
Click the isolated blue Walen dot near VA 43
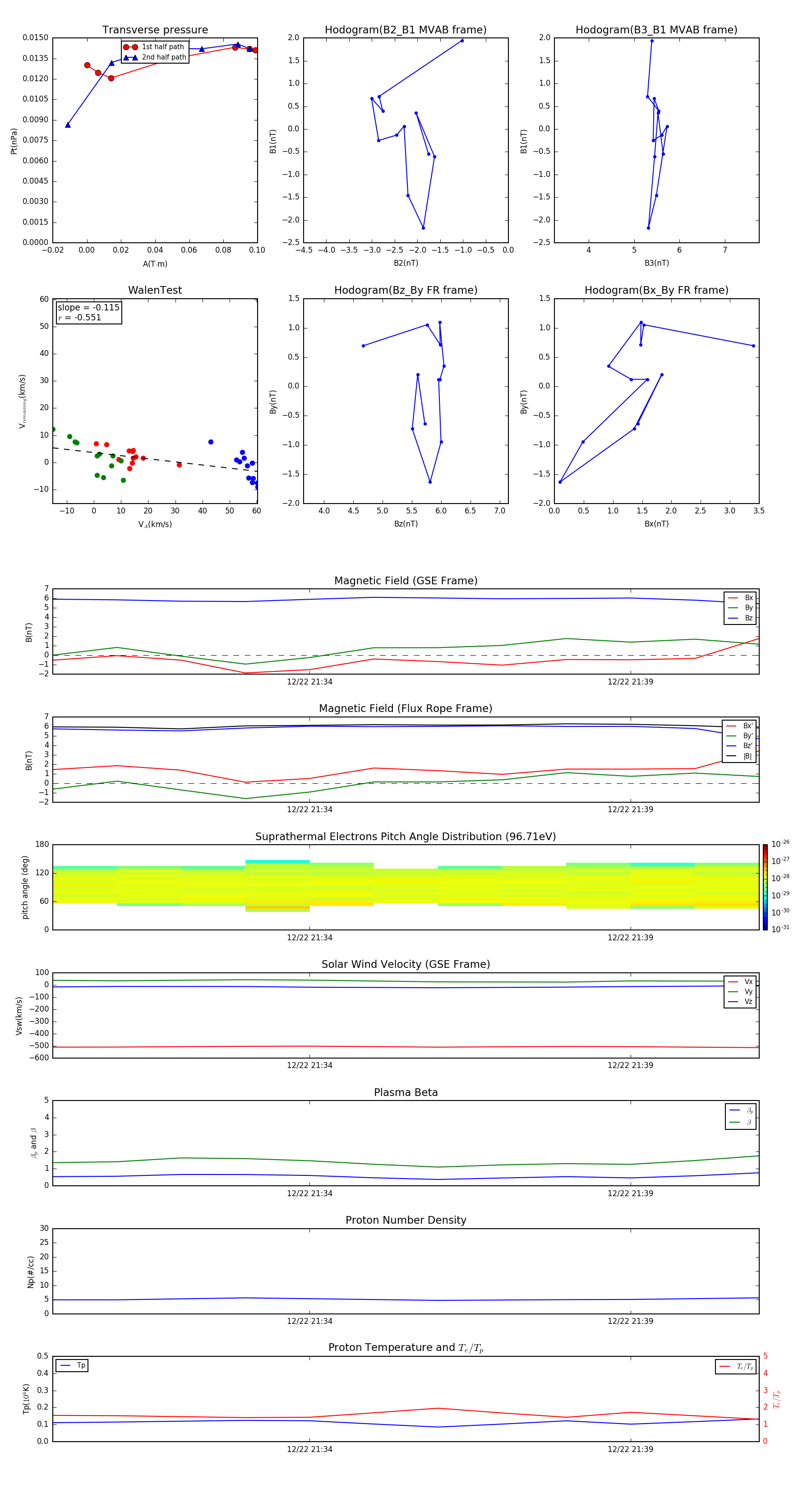(211, 442)
